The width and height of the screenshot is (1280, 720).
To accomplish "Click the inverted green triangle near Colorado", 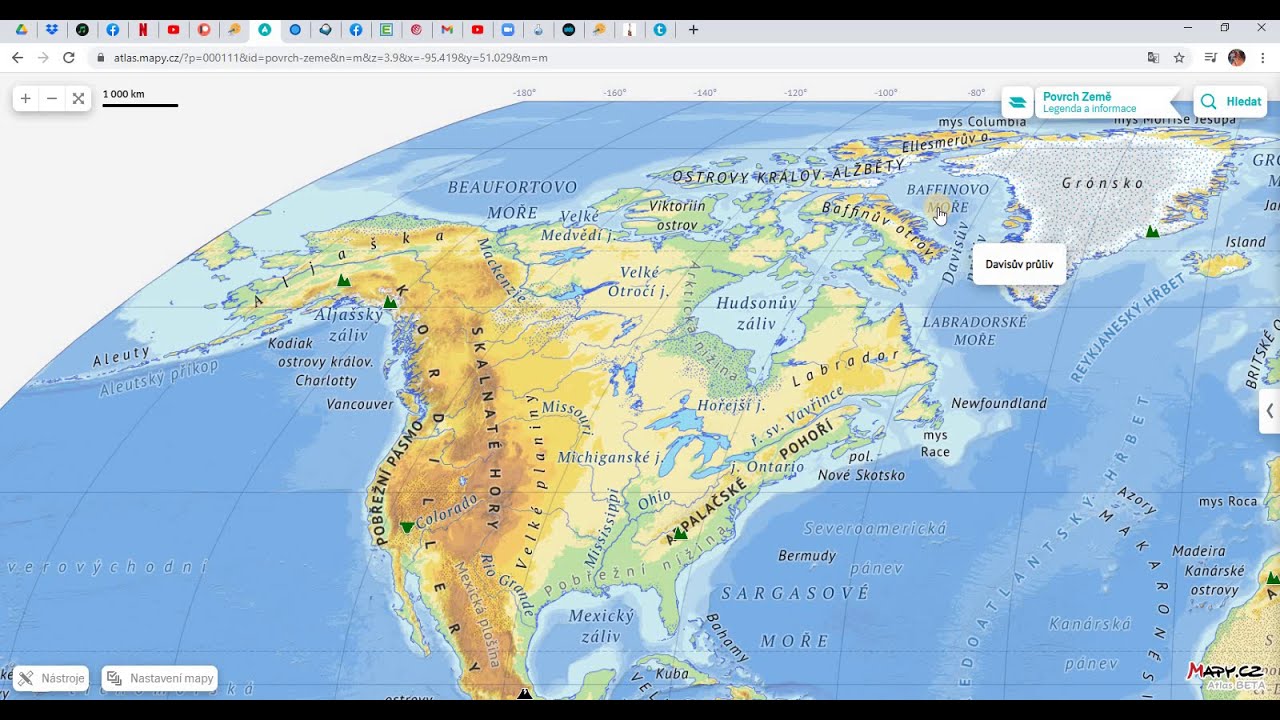I will pos(406,527).
